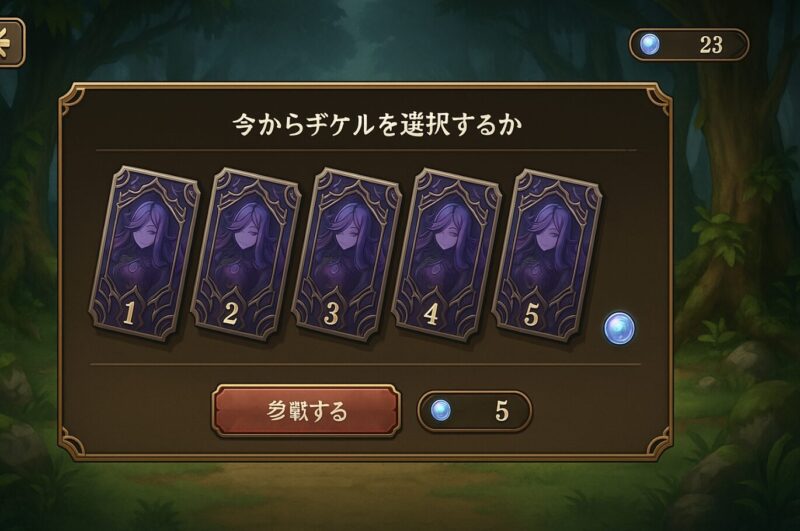Viewport: 800px width, 531px height.
Task: Pick the card labeled 2
Action: click(x=246, y=254)
